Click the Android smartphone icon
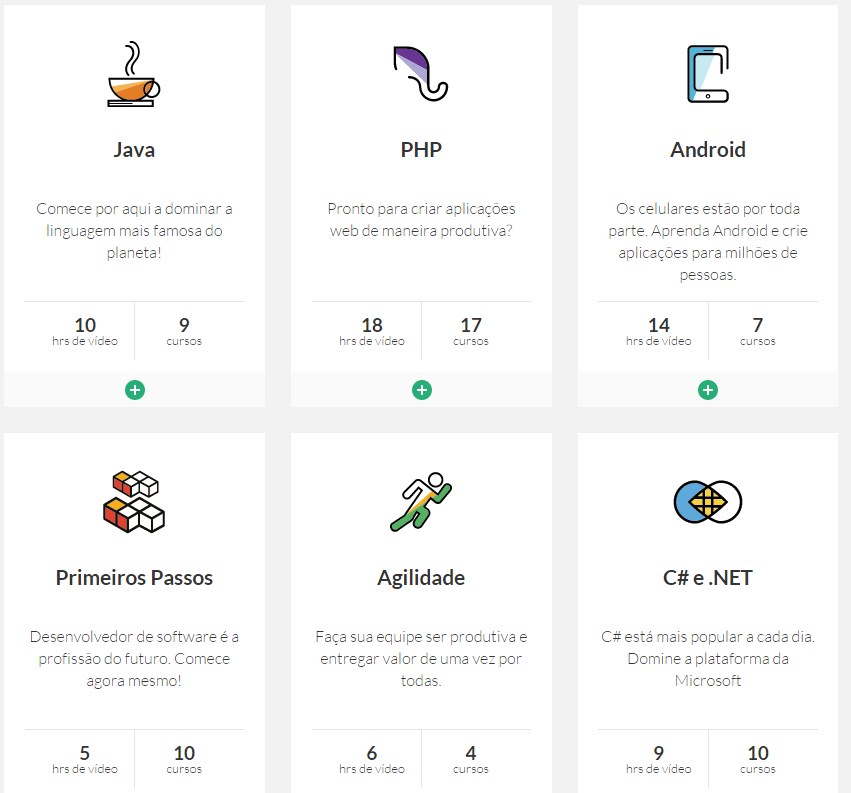The height and width of the screenshot is (793, 851). tap(708, 74)
